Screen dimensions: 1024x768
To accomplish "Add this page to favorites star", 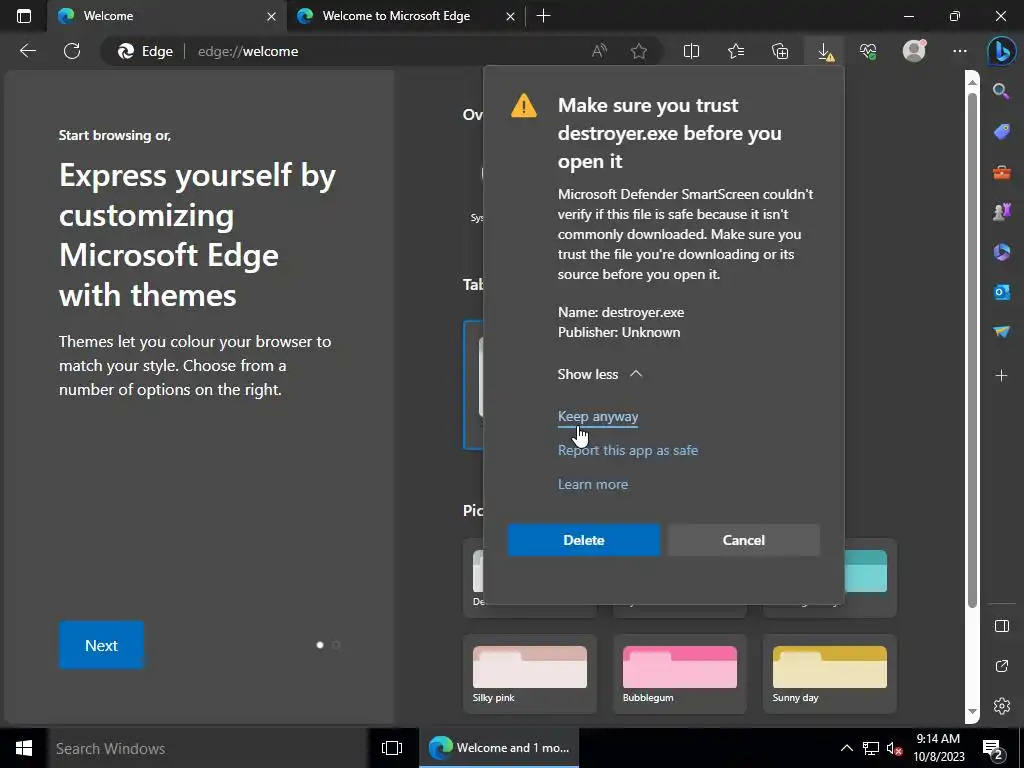I will pyautogui.click(x=639, y=51).
